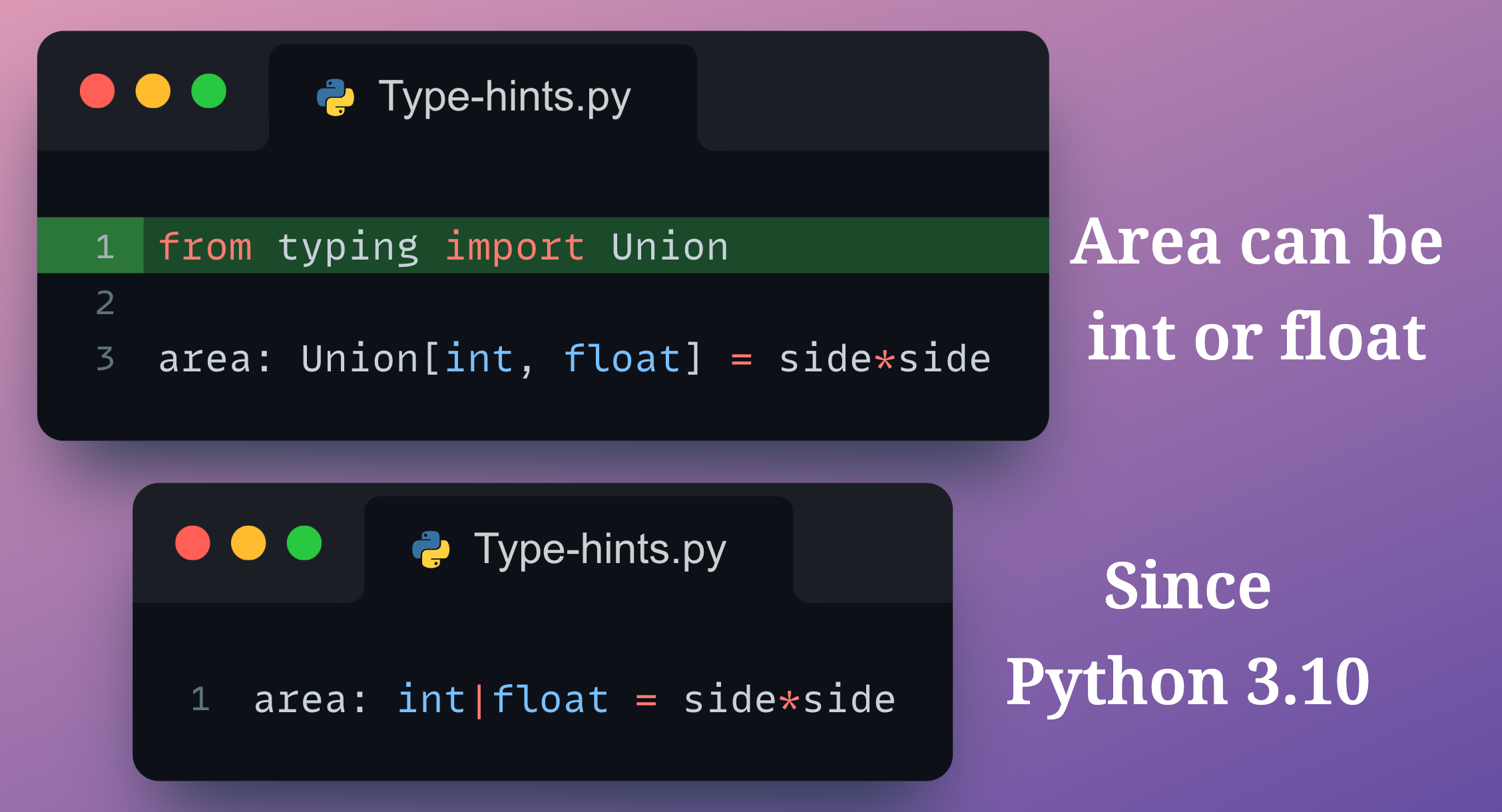Click the green zoom circle on the top window
1502x812 pixels.
(209, 91)
